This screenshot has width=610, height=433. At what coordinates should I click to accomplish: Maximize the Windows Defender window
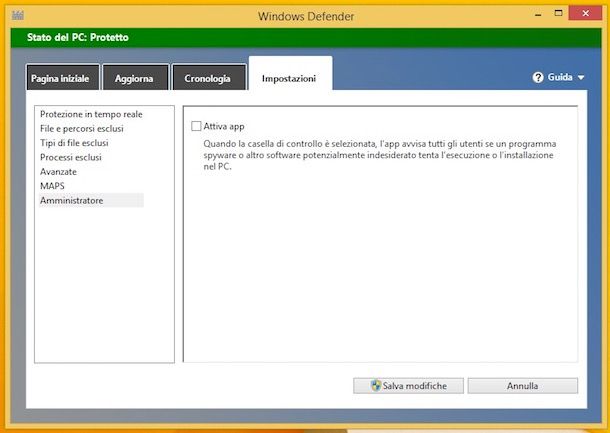tap(558, 13)
